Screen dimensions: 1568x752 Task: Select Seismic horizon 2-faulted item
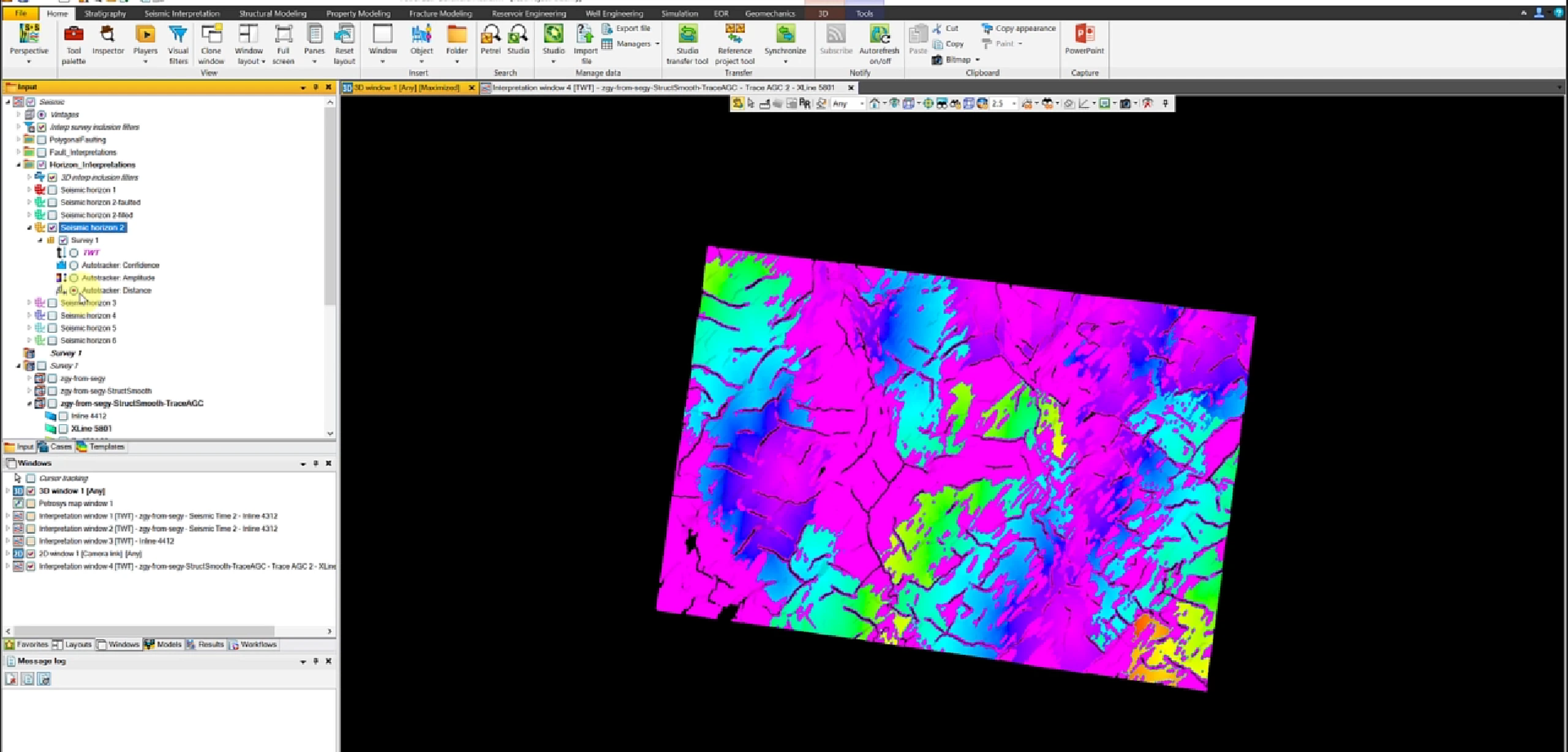[x=100, y=202]
